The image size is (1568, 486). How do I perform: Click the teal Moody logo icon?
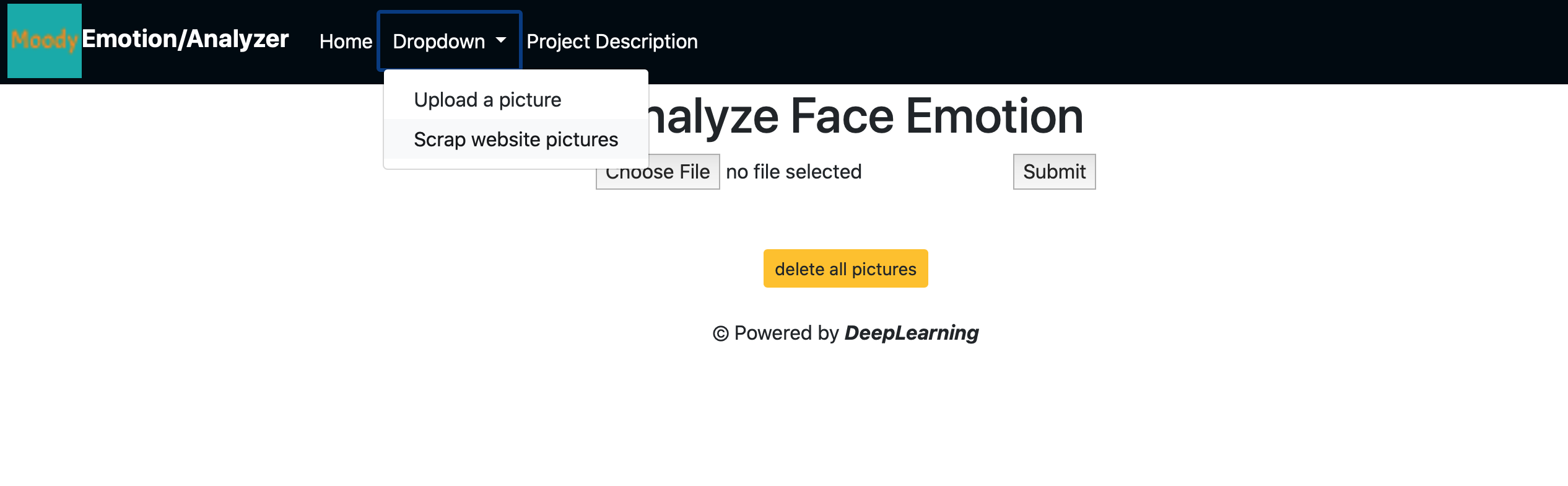(x=45, y=41)
